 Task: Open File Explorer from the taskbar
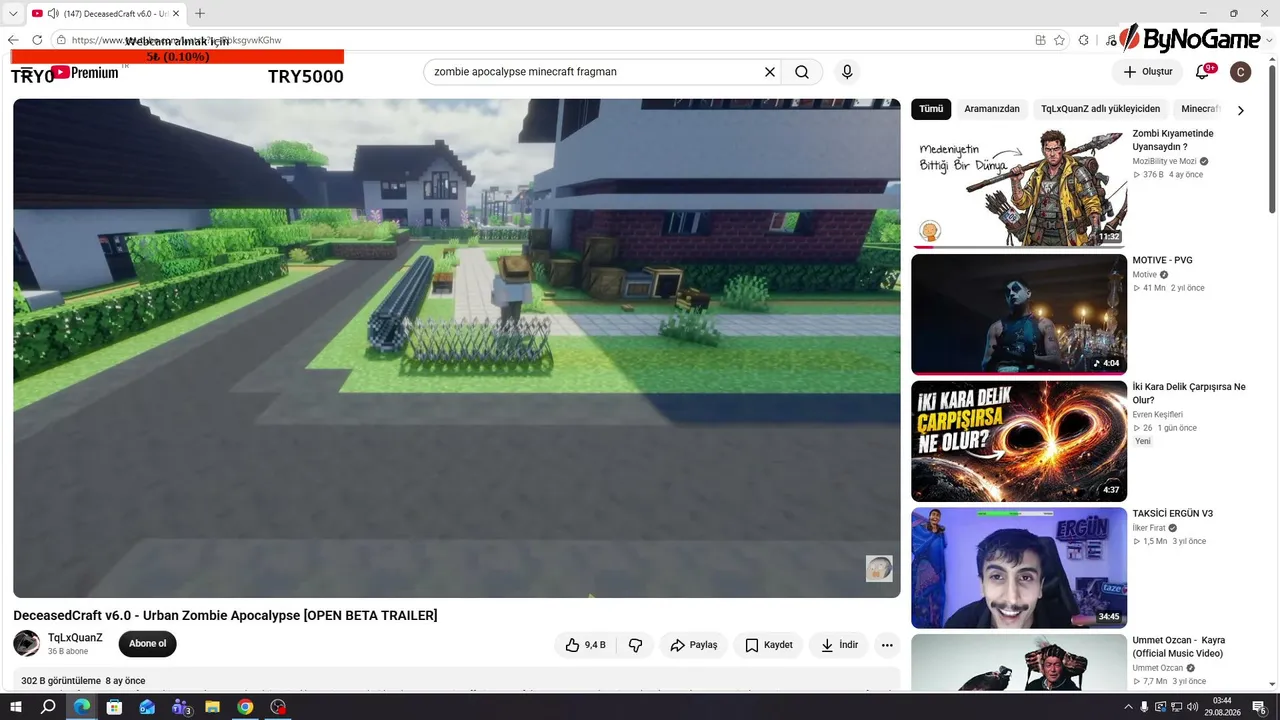(x=212, y=707)
